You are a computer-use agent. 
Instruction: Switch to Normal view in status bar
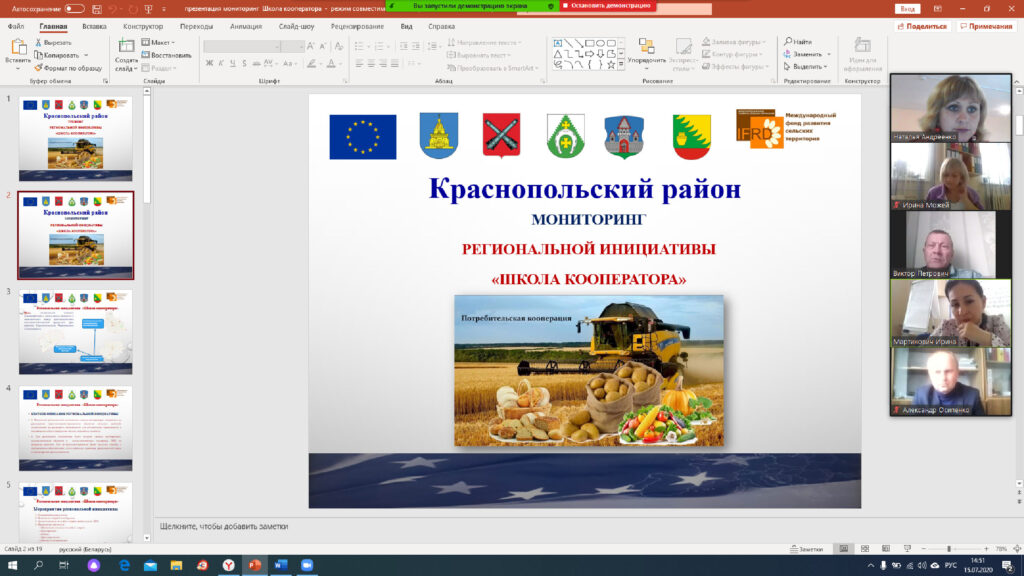[844, 549]
